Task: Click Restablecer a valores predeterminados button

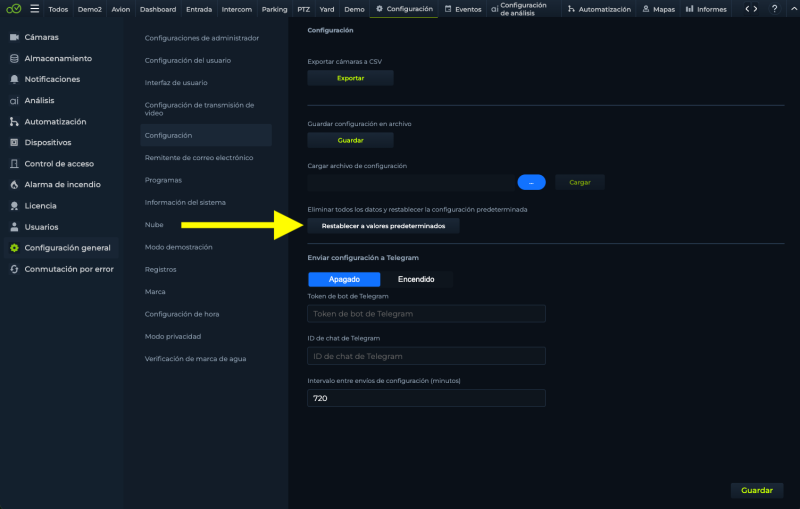Action: click(383, 226)
